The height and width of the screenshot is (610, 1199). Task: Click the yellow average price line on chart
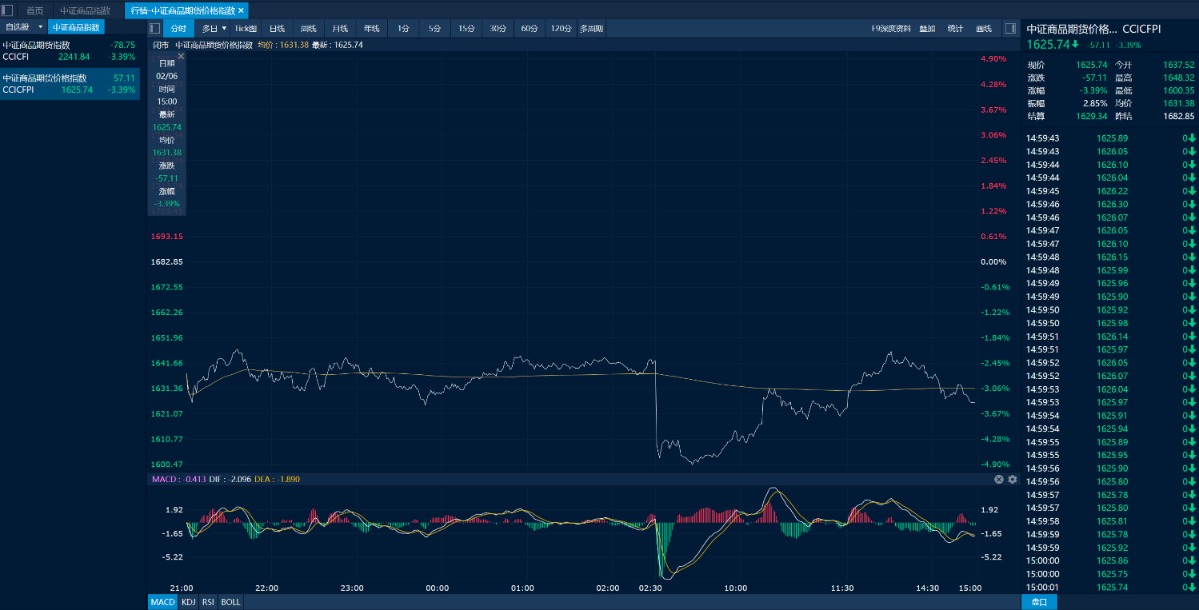(500, 376)
